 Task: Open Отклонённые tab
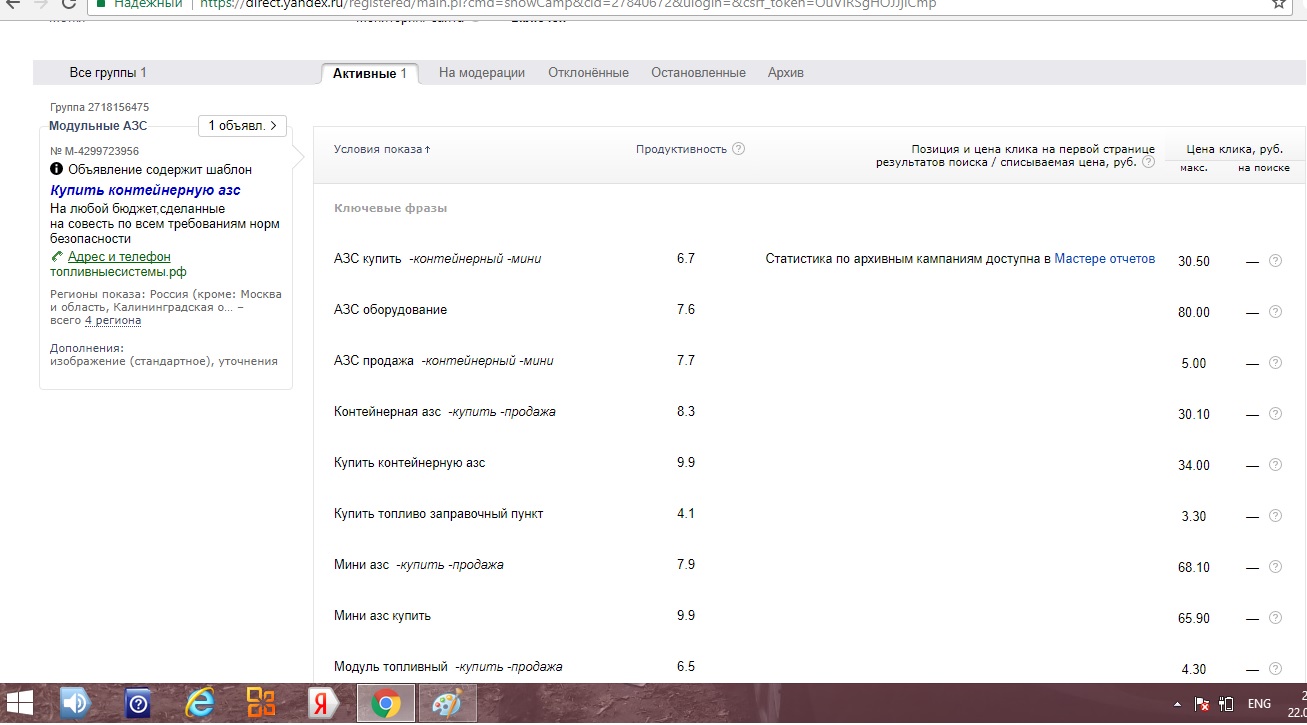[588, 73]
